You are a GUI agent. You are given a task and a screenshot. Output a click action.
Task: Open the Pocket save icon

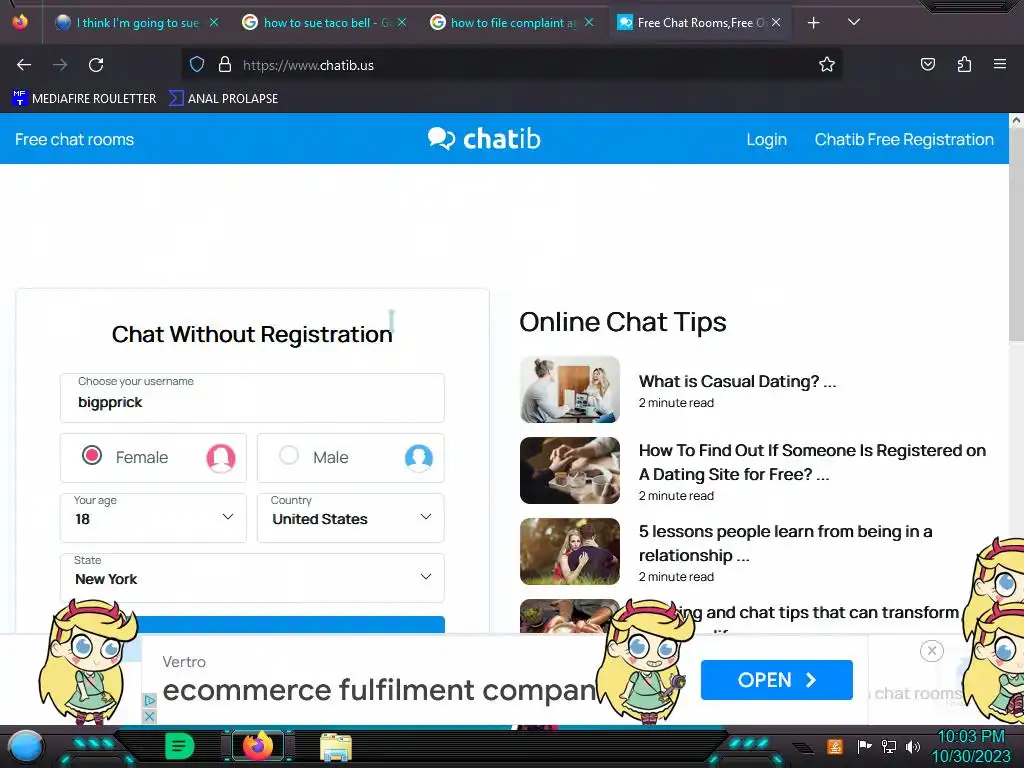(x=927, y=64)
